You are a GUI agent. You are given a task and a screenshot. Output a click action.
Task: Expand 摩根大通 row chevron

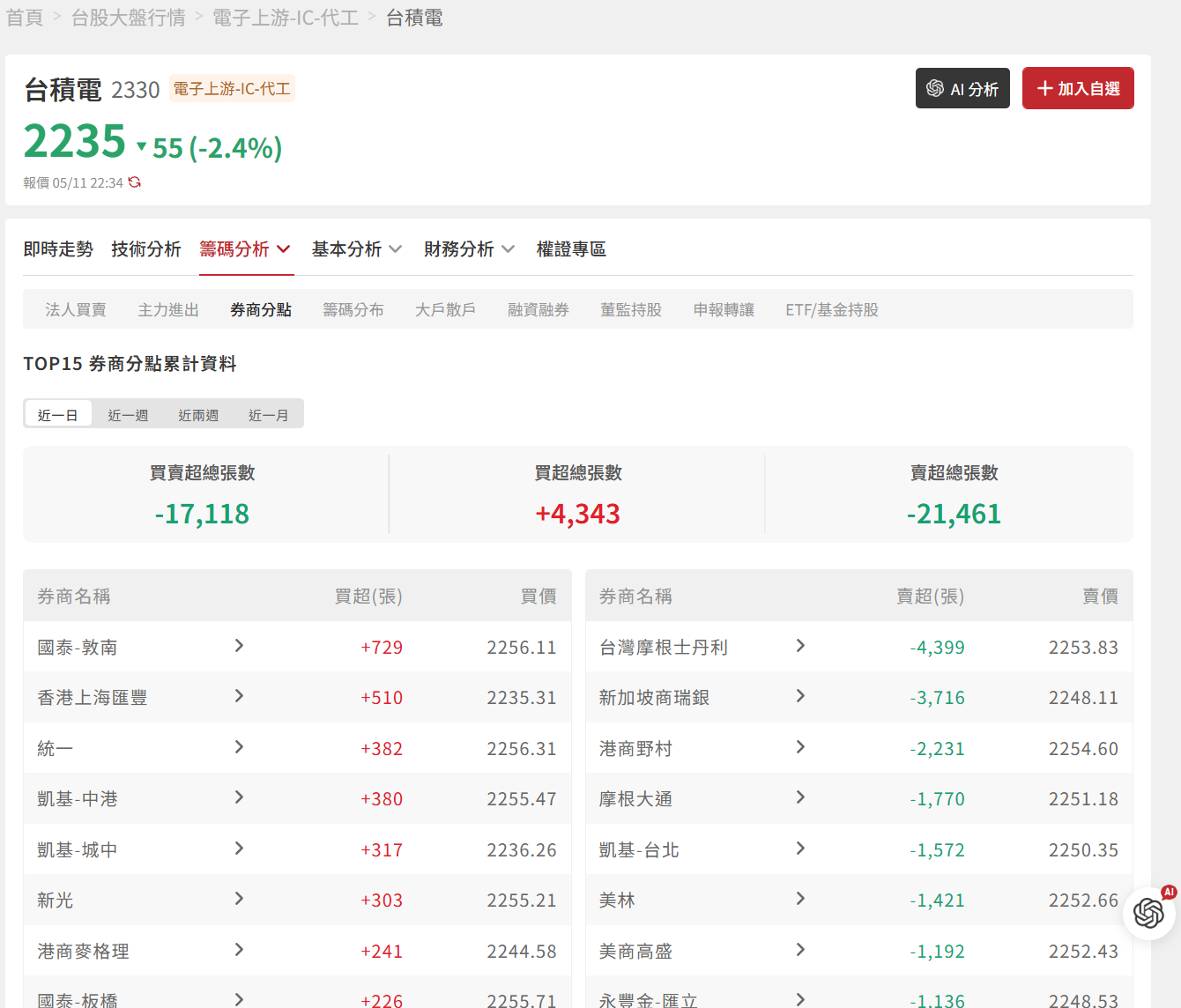pyautogui.click(x=800, y=797)
